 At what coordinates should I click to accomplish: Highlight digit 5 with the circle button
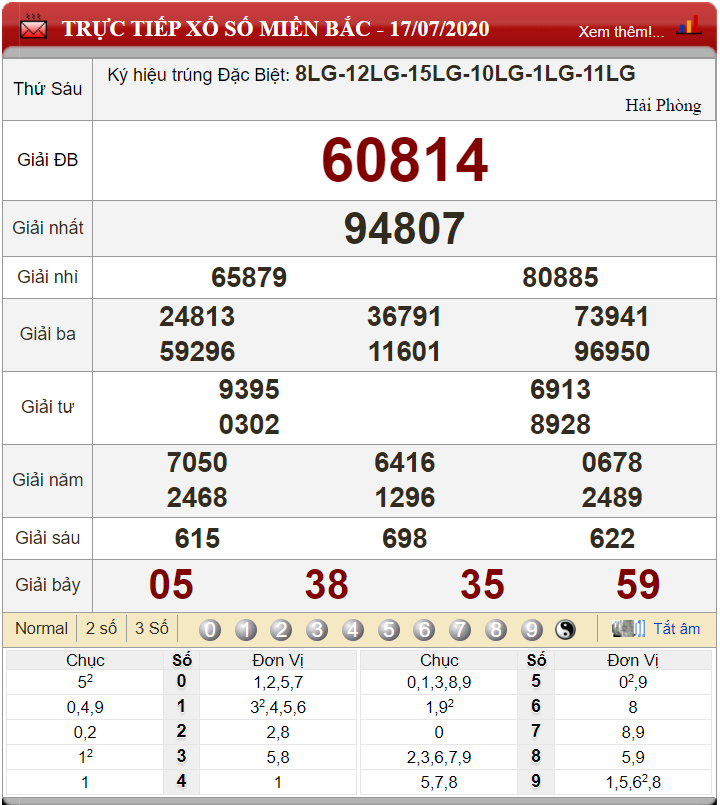point(389,629)
